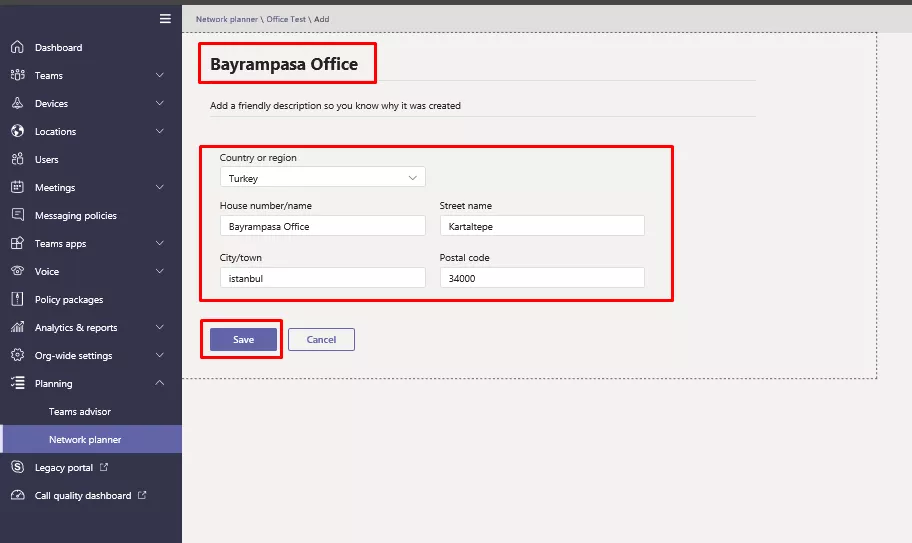
Task: Open Legacy portal Skype icon
Action: coord(17,468)
